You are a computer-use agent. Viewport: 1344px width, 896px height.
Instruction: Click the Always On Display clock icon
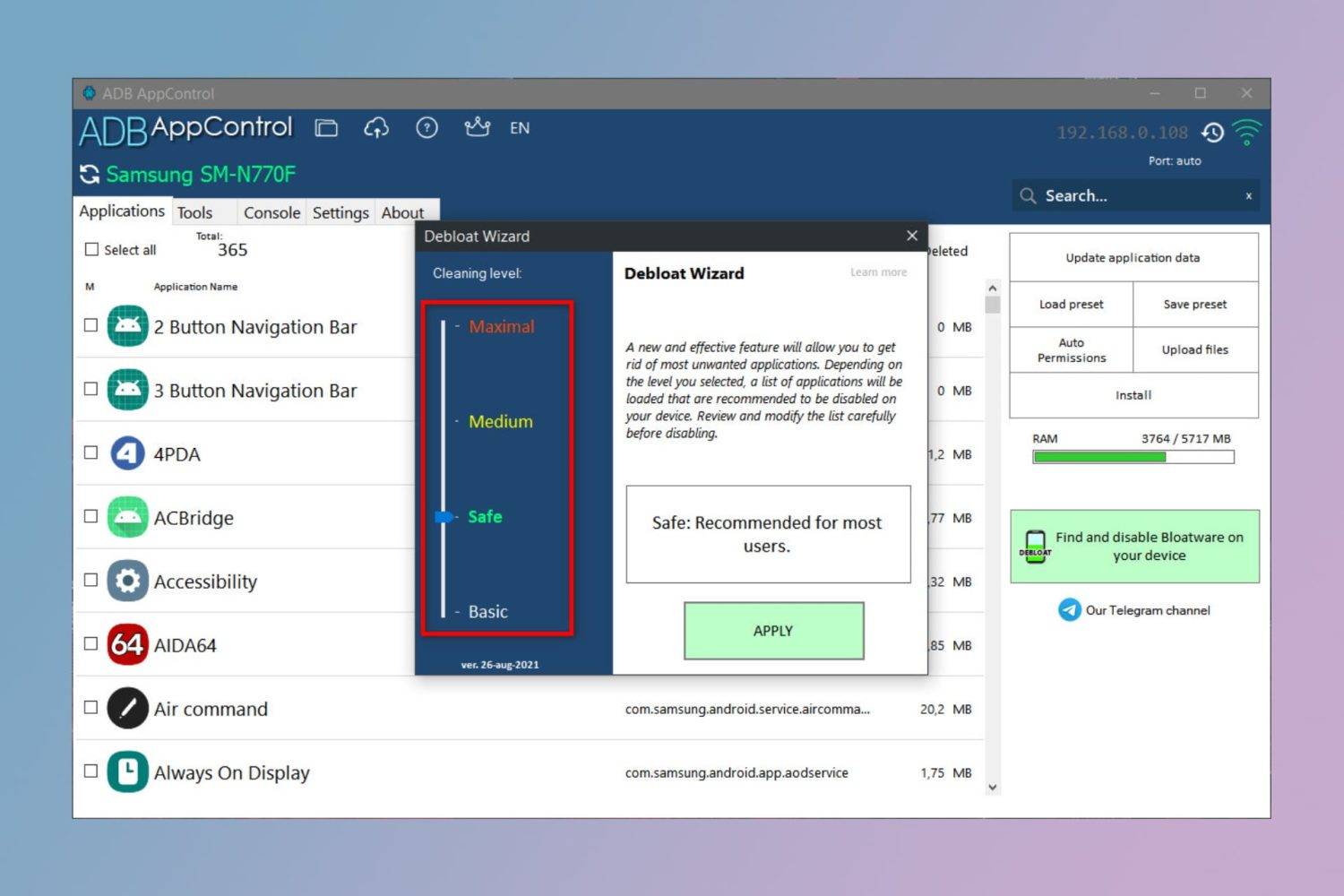coord(127,771)
